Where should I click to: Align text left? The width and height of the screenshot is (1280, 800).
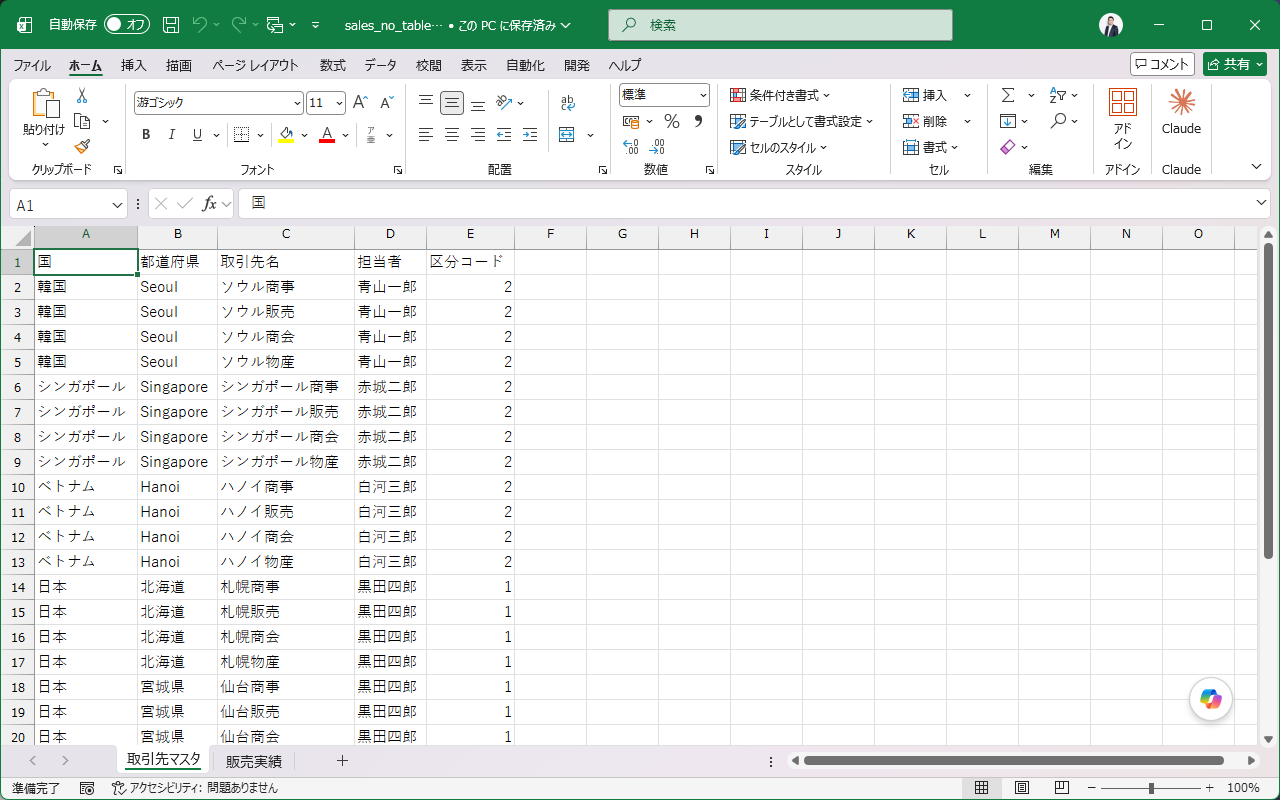[x=426, y=134]
